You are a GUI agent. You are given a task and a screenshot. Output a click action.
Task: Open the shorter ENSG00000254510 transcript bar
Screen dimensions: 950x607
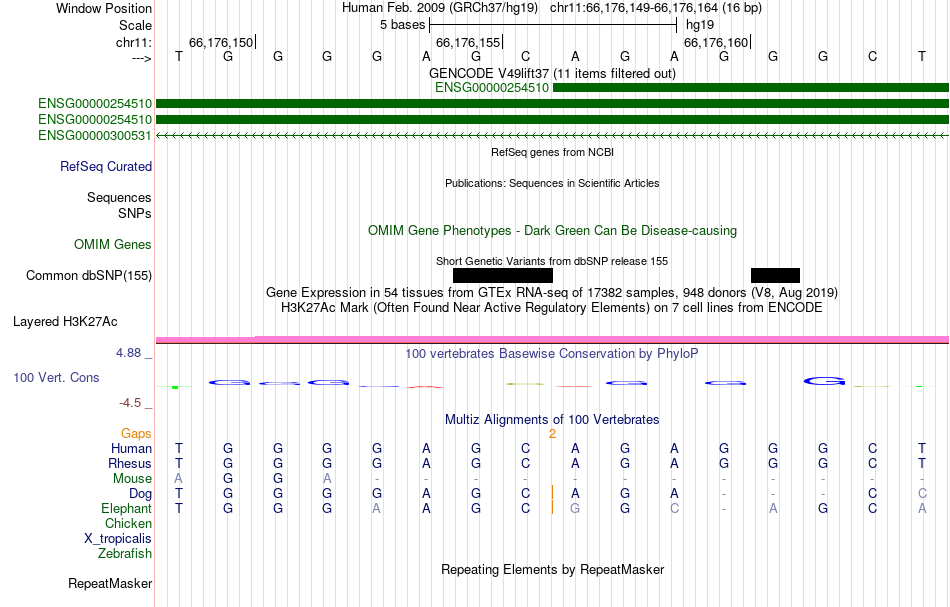751,88
